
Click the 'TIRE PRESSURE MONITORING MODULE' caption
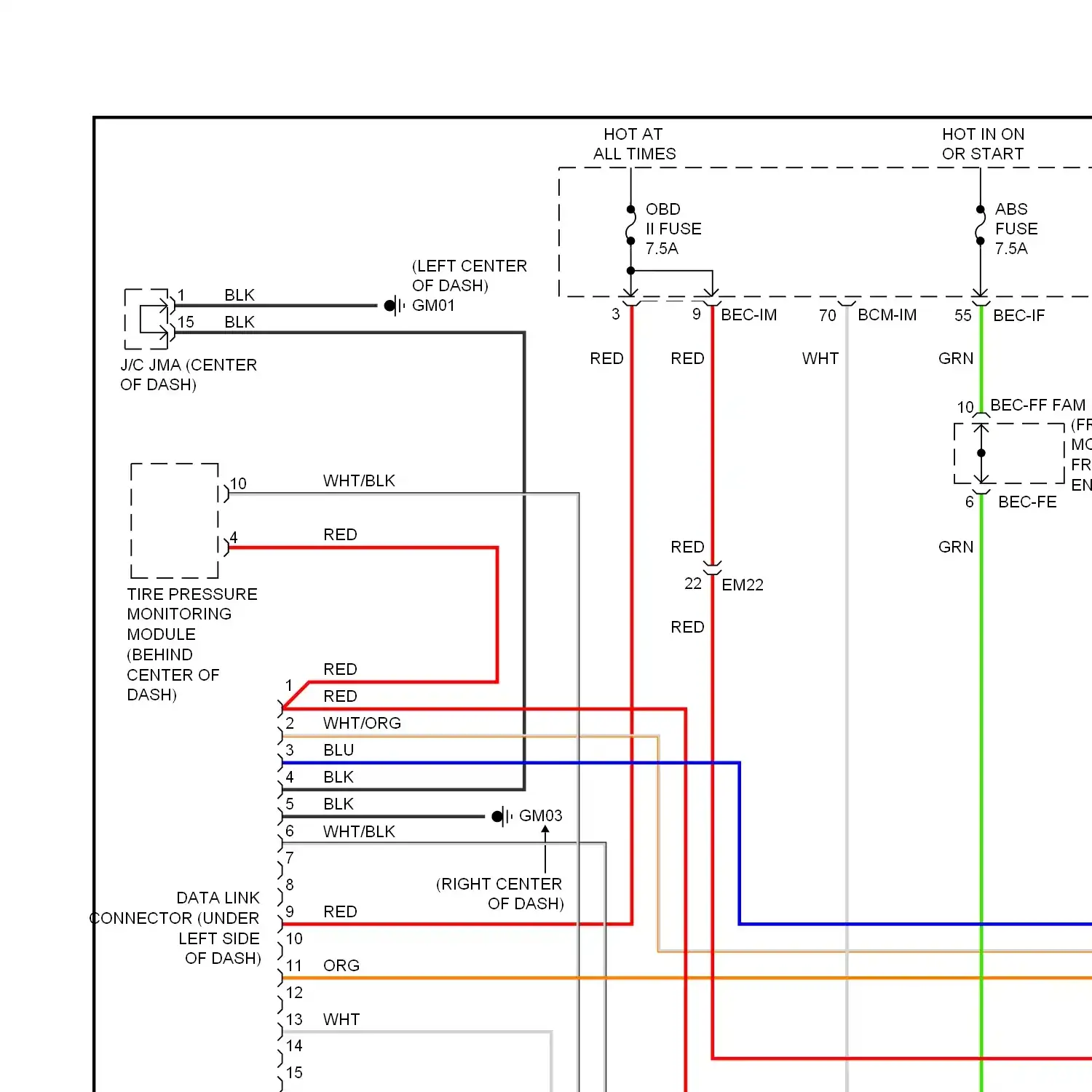tap(192, 644)
